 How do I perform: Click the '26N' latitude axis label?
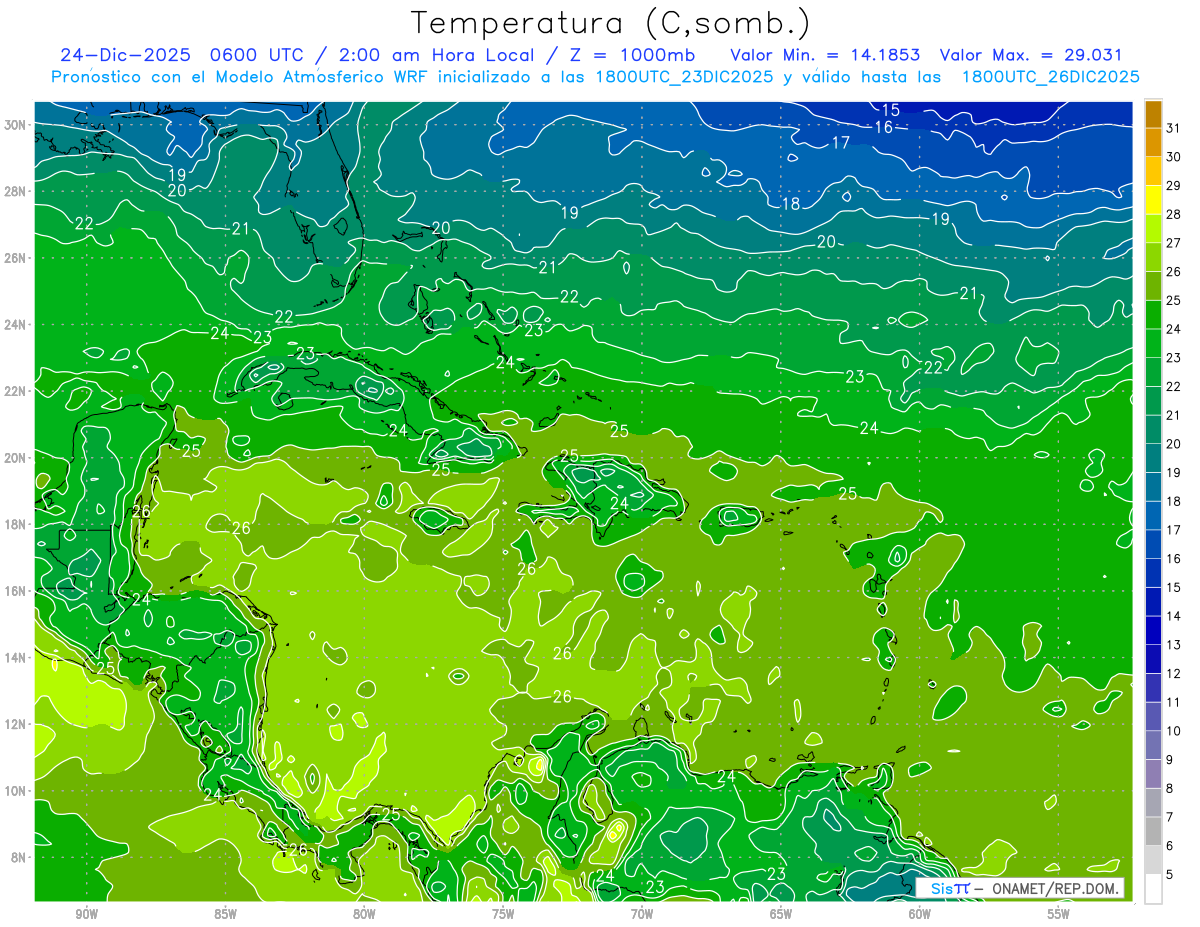15,258
